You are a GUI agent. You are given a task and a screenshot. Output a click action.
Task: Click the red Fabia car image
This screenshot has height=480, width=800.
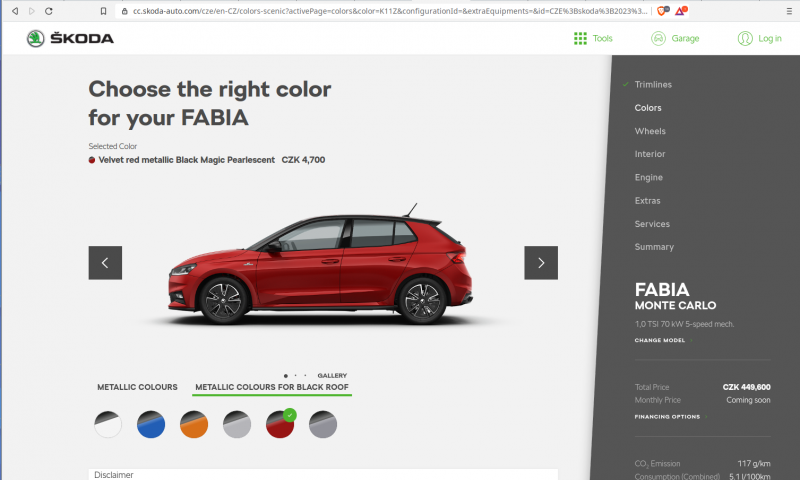[x=321, y=264]
